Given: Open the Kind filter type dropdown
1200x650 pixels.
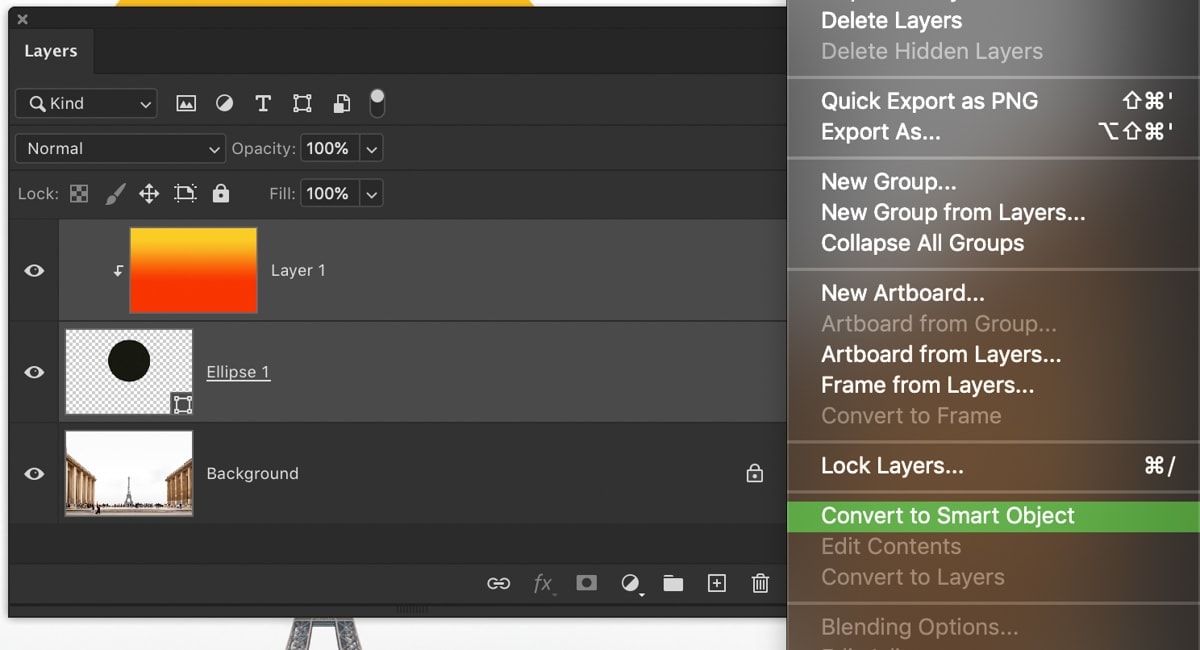Looking at the screenshot, I should click(x=86, y=103).
